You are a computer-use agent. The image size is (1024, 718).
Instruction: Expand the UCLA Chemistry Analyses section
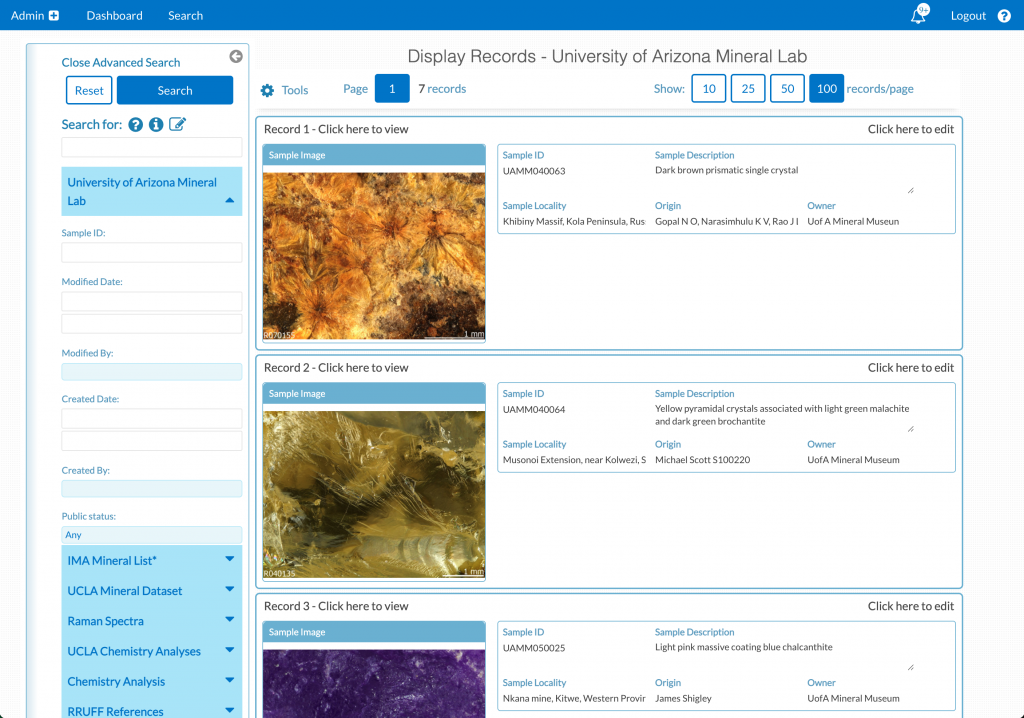pos(152,651)
